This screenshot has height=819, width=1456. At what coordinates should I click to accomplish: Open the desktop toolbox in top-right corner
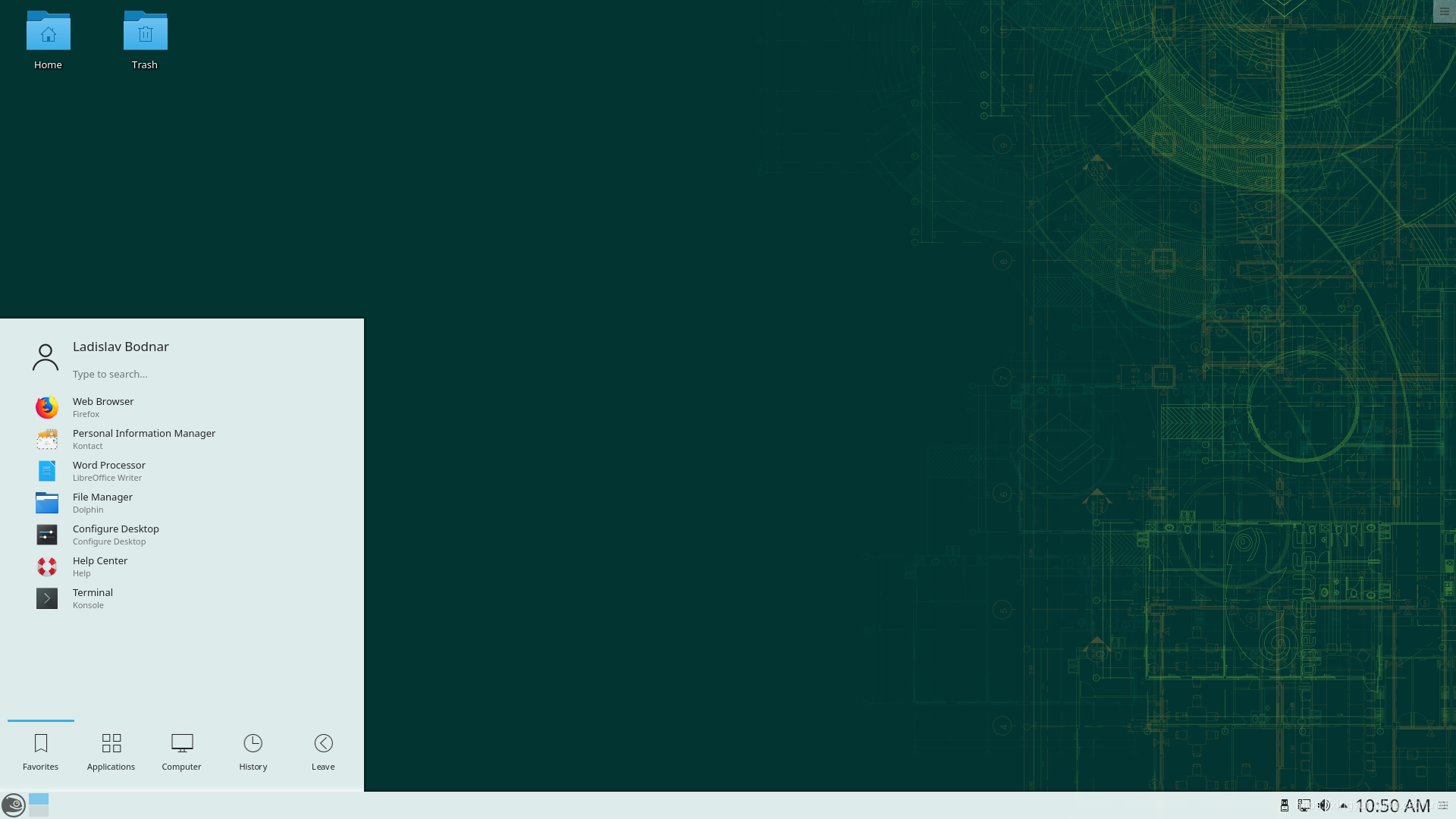tap(1443, 11)
